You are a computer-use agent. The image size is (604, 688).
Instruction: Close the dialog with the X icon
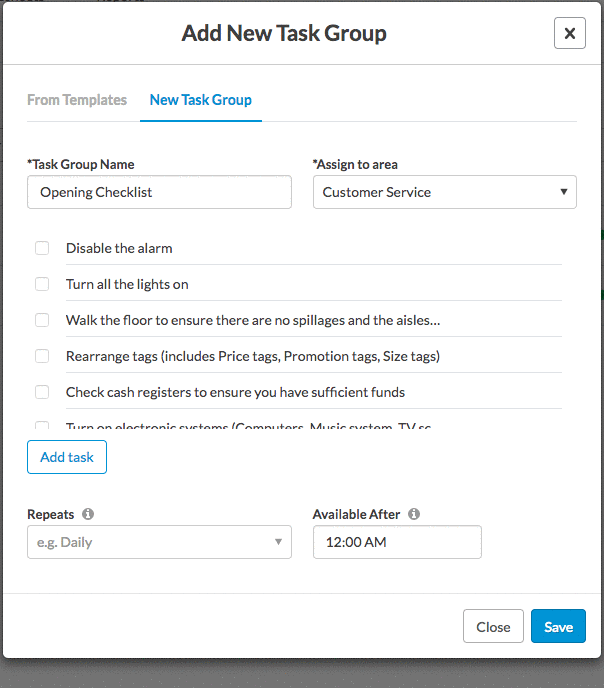pyautogui.click(x=569, y=33)
